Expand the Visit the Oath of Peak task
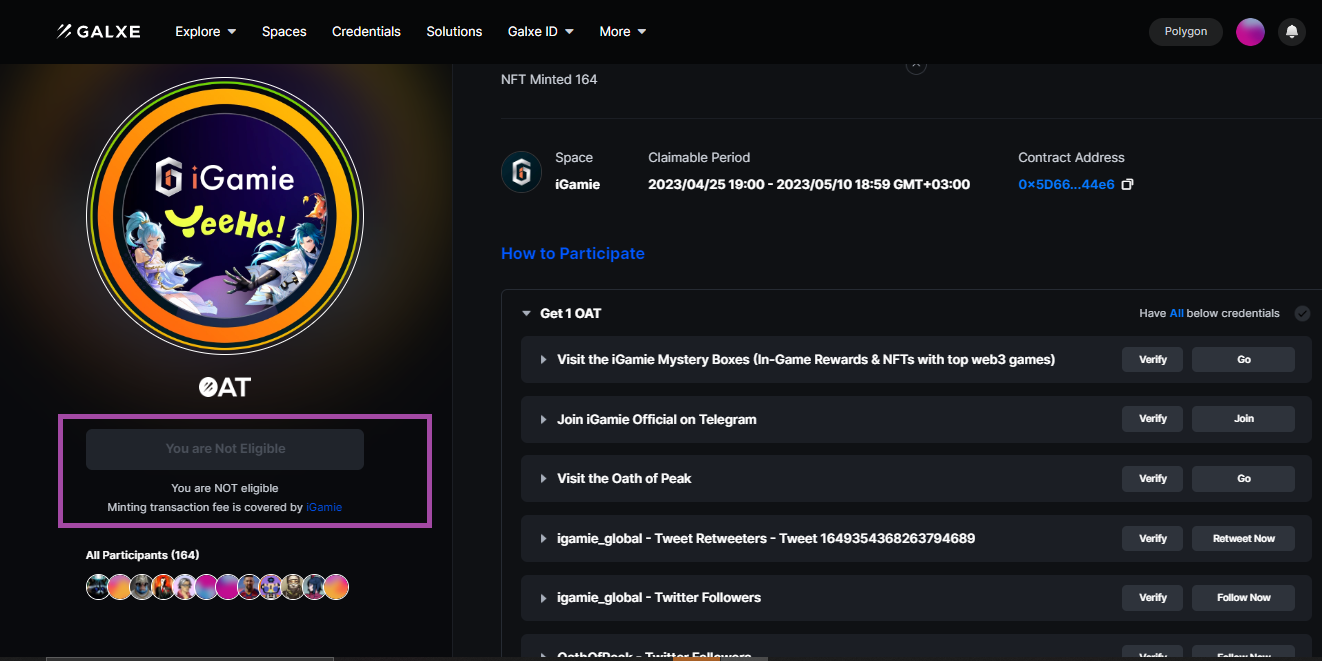This screenshot has height=661, width=1322. click(543, 479)
